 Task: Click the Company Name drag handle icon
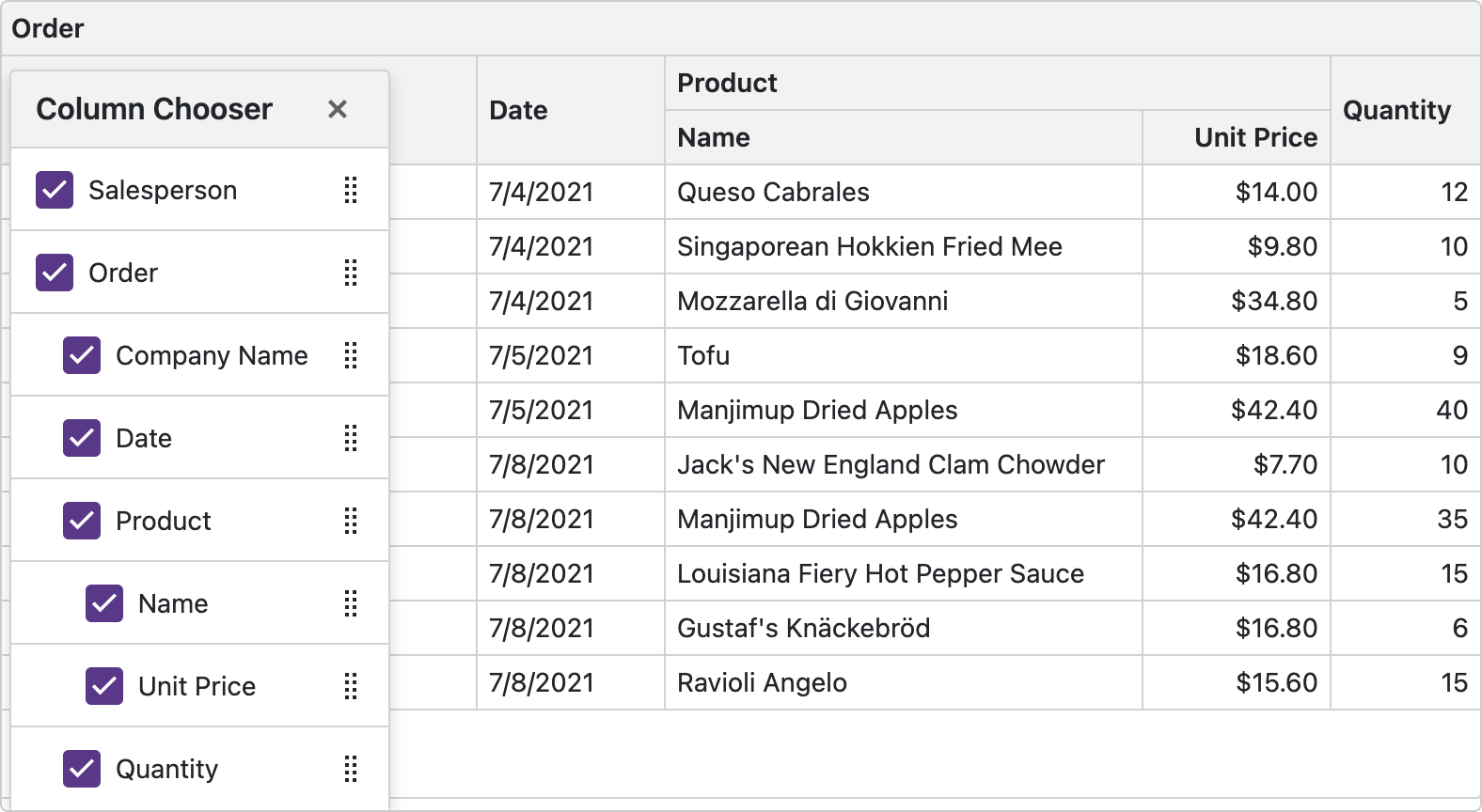pyautogui.click(x=351, y=355)
